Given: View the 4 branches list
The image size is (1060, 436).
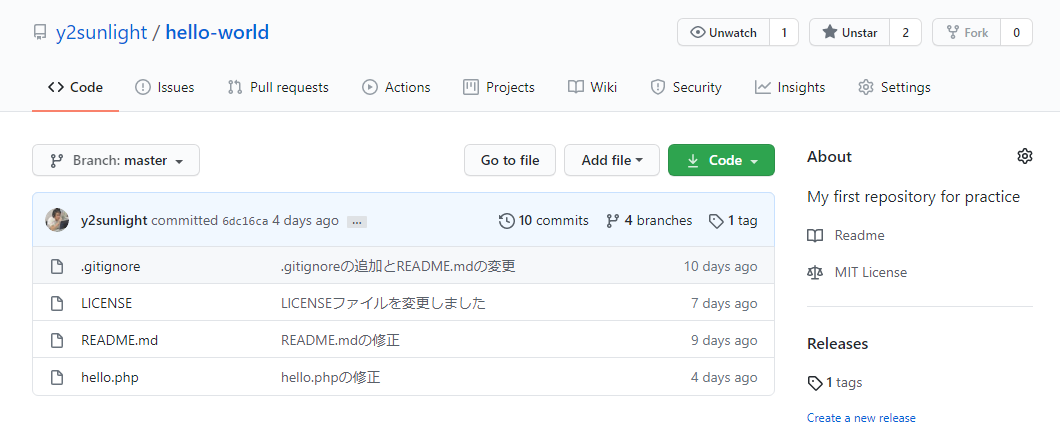Looking at the screenshot, I should click(x=648, y=220).
